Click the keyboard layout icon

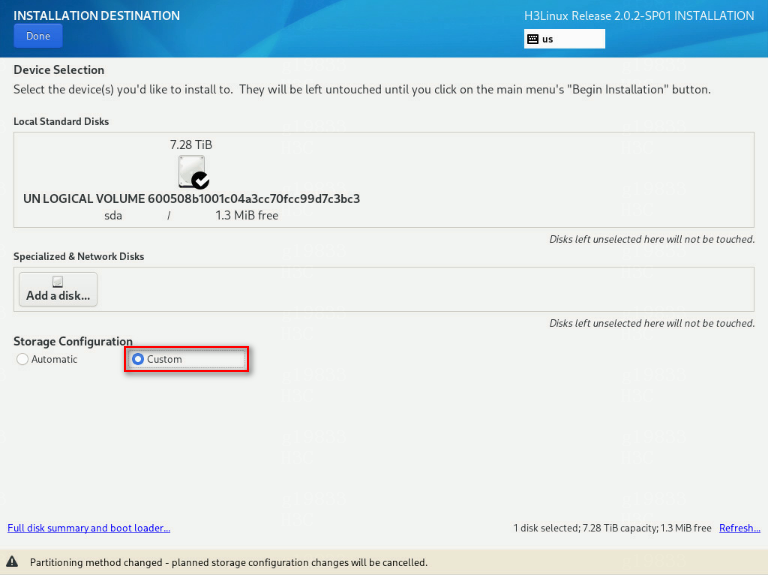click(533, 39)
